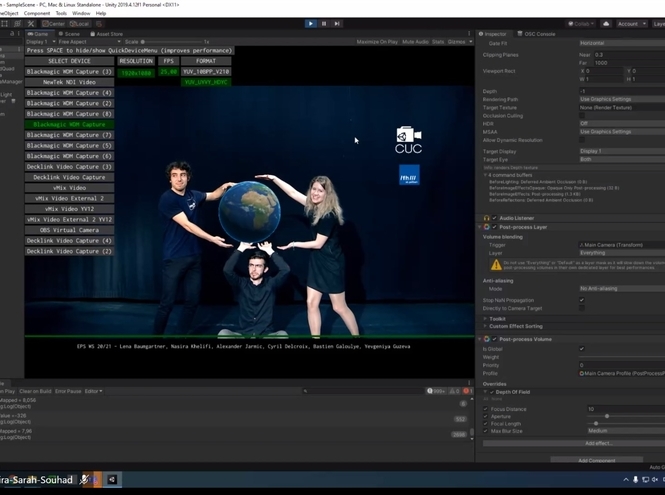Click the Post-process Layer component icon
Image resolution: width=665 pixels, height=495 pixels.
point(487,227)
